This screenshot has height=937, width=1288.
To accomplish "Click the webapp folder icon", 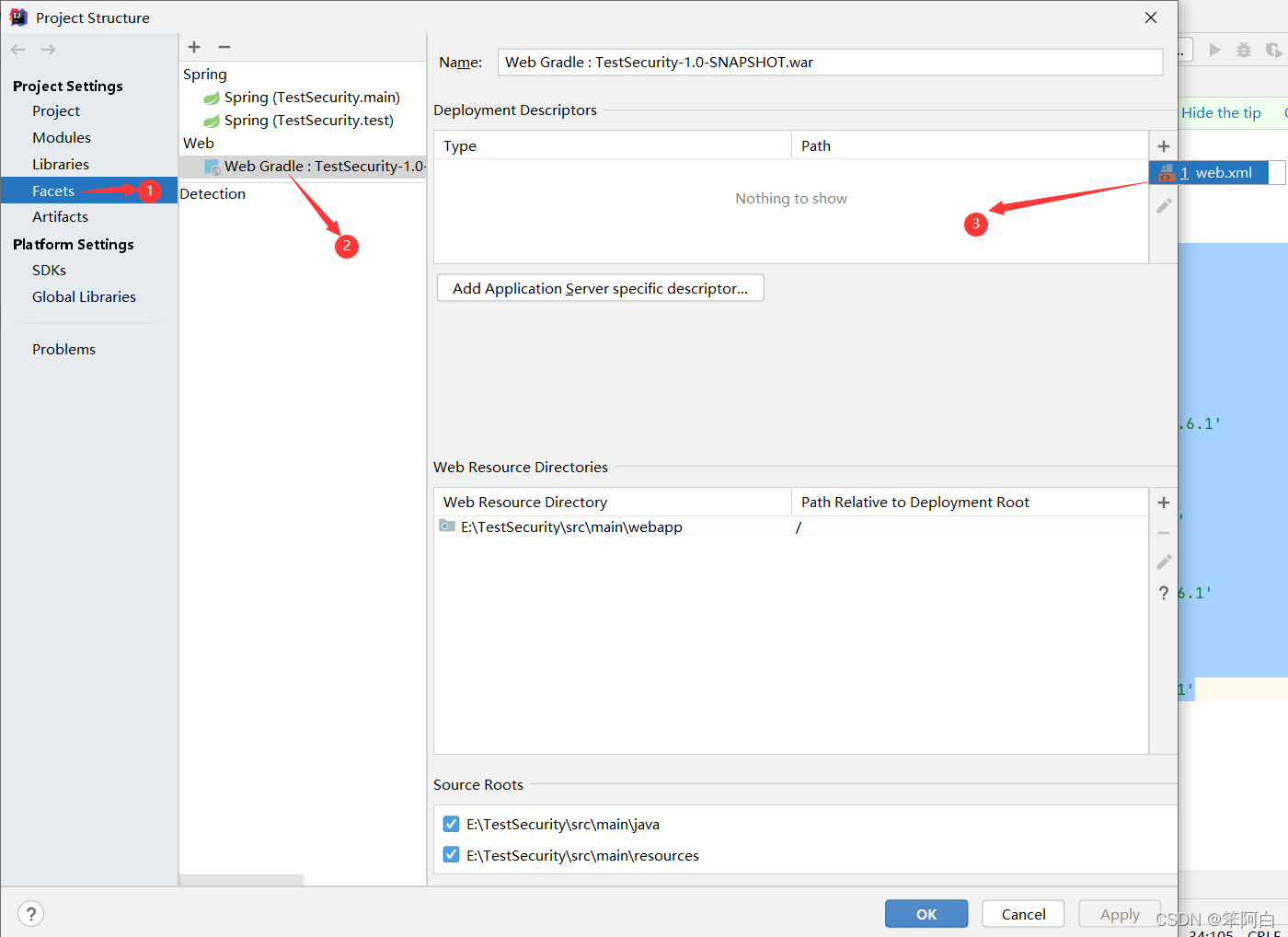I will [447, 526].
